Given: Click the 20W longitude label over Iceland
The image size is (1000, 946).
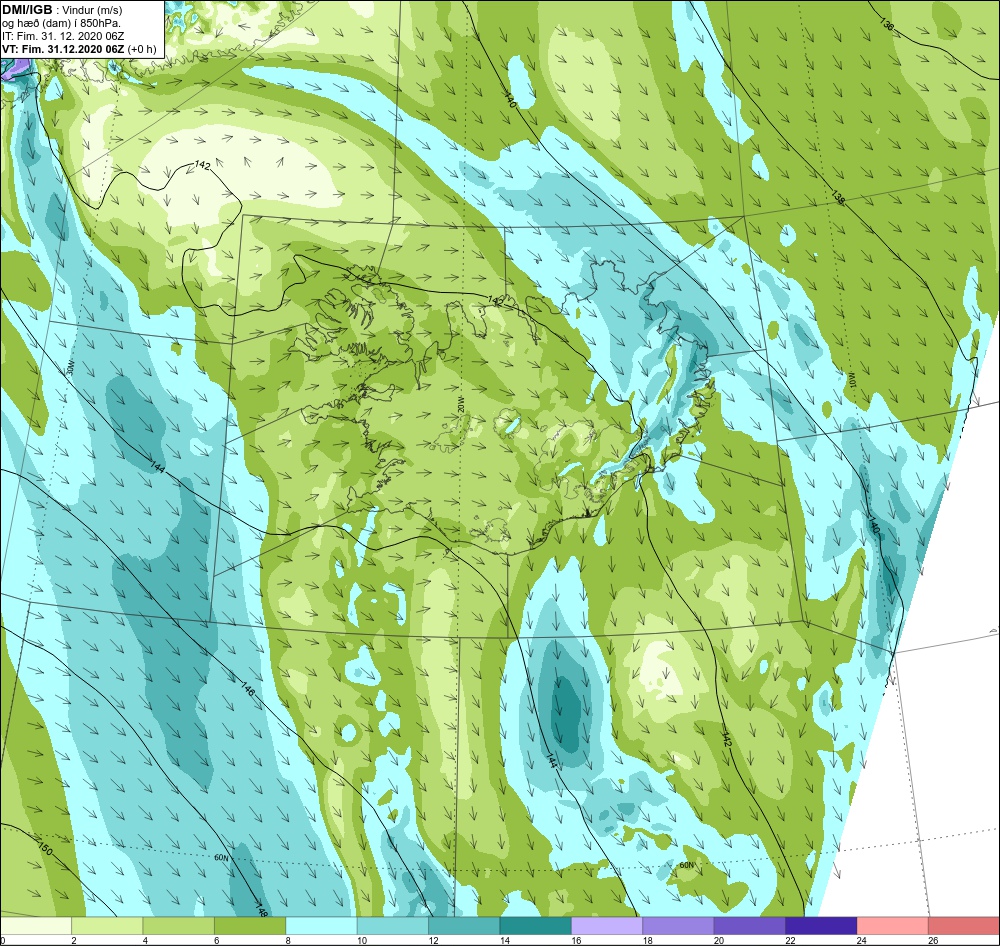Looking at the screenshot, I should 460,406.
